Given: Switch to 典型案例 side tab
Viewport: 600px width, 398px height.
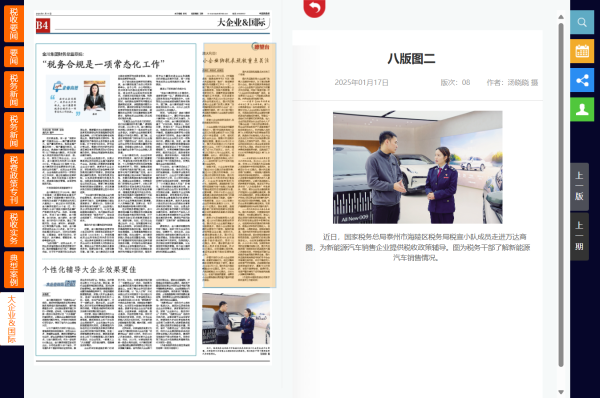Looking at the screenshot, I should pos(14,269).
